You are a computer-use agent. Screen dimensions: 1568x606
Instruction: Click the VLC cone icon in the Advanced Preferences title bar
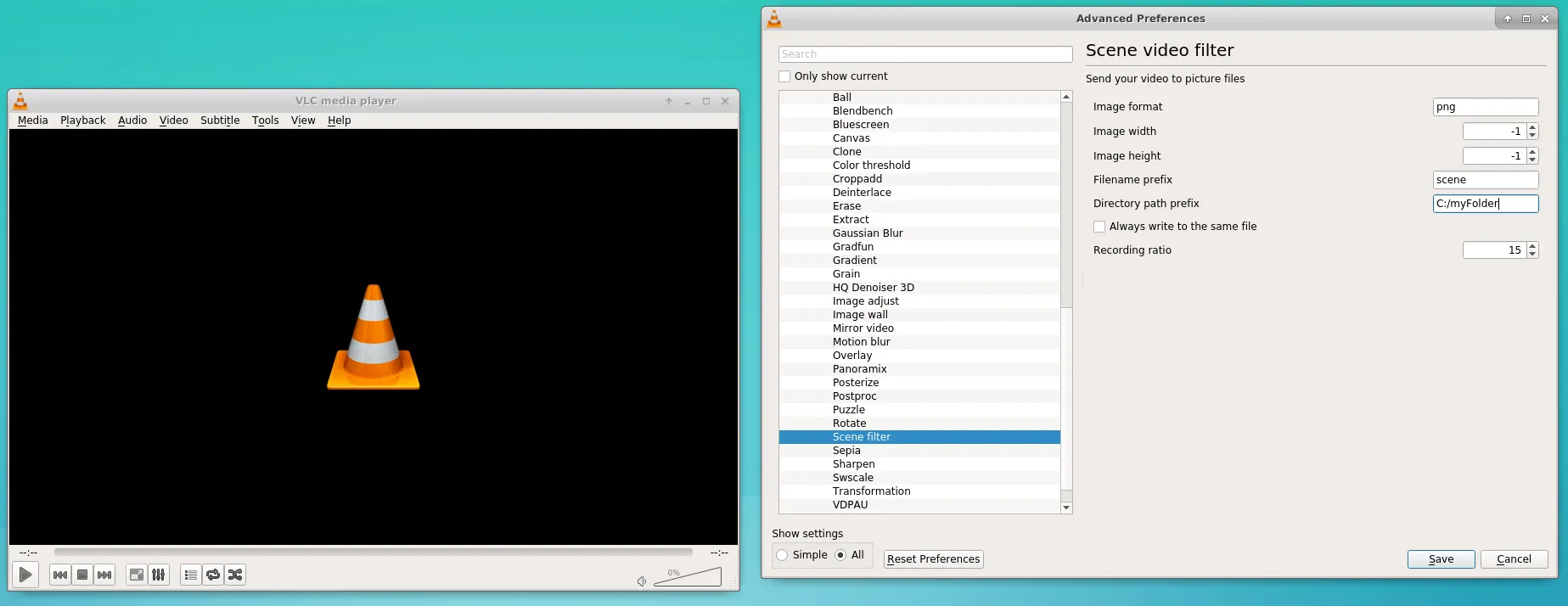774,19
